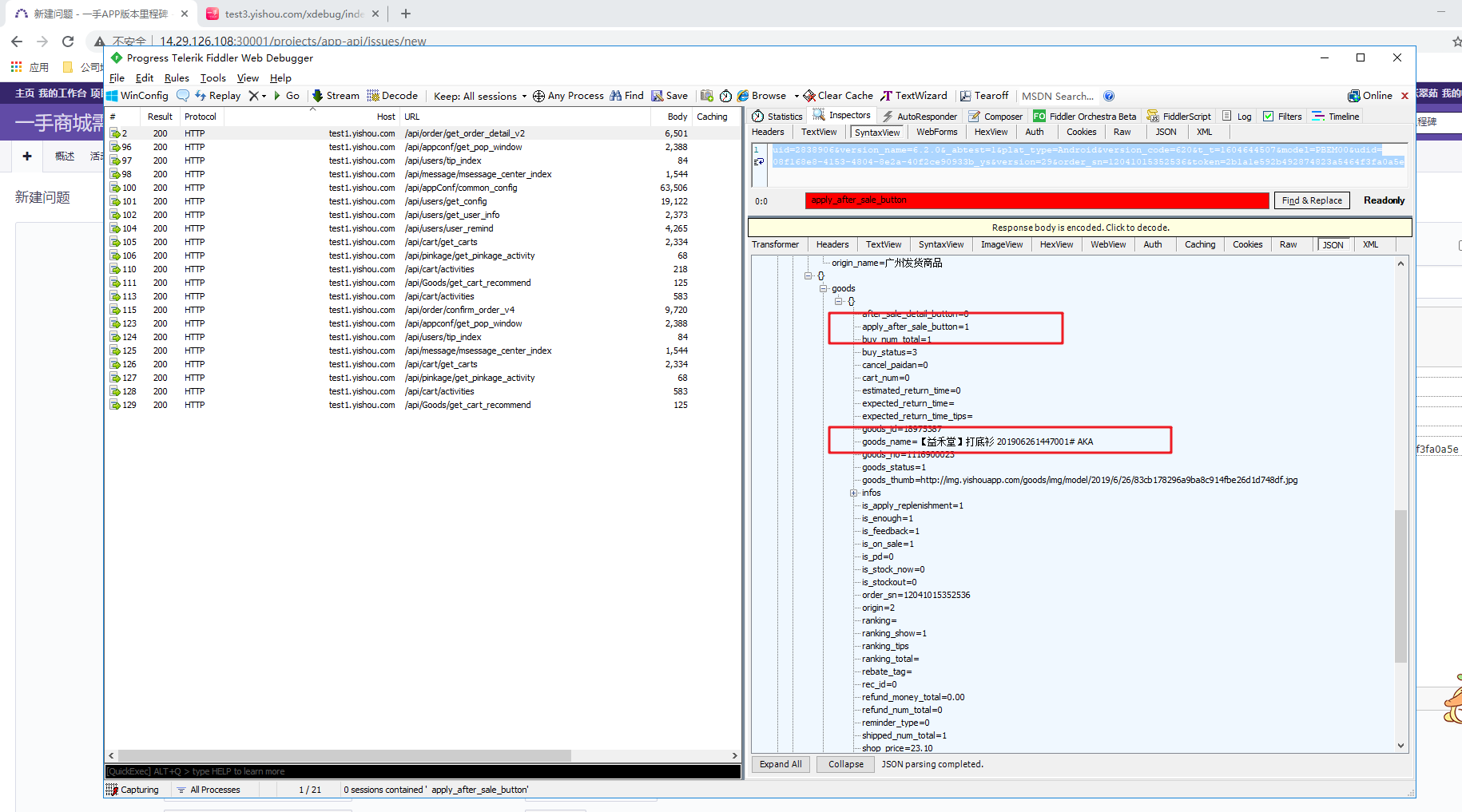Click the Tearoff toolbar icon

click(966, 96)
